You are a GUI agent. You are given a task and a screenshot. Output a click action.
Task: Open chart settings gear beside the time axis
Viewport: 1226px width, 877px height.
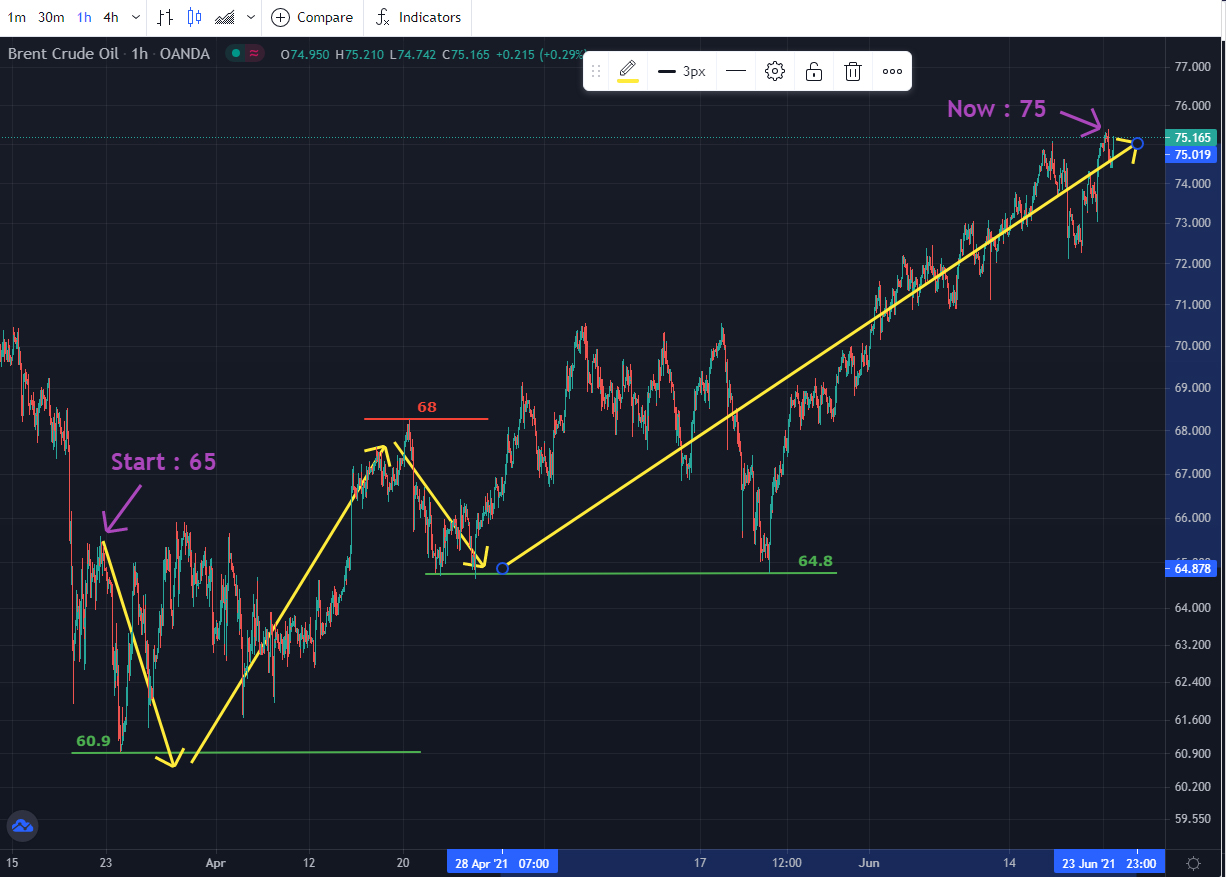1193,863
